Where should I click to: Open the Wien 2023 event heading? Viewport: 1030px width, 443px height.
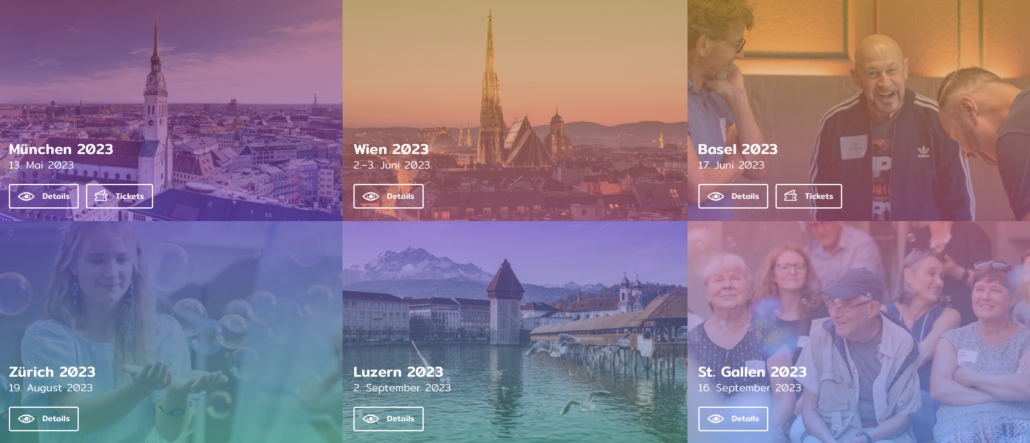click(x=391, y=149)
